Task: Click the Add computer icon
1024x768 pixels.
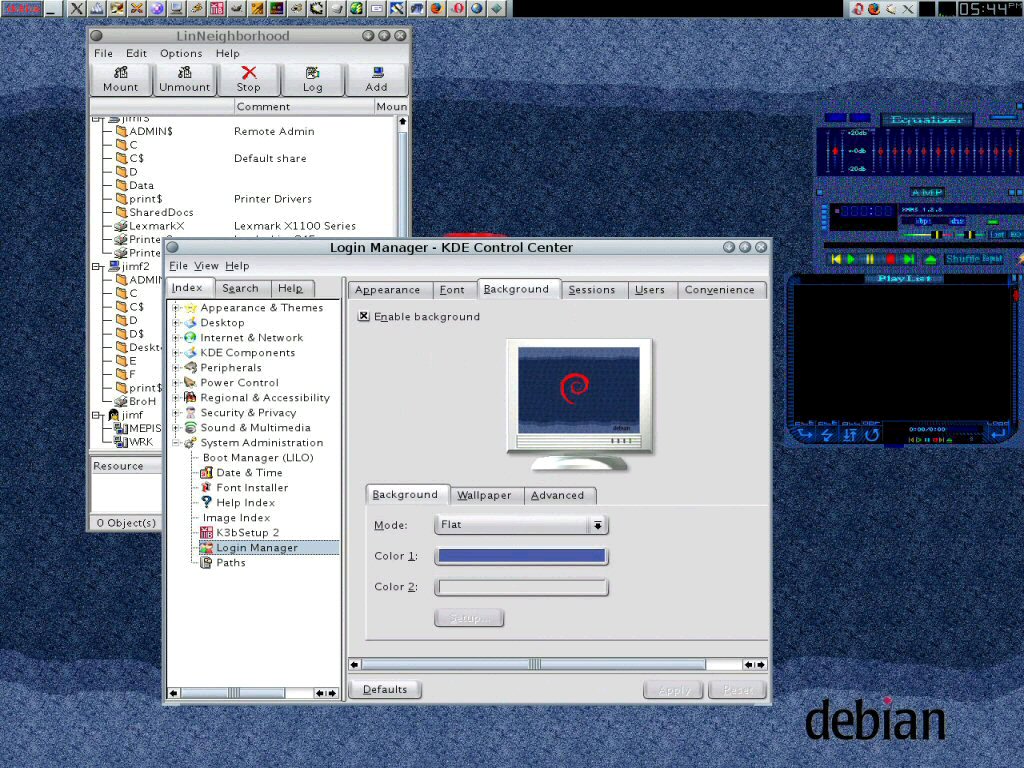Action: [376, 79]
